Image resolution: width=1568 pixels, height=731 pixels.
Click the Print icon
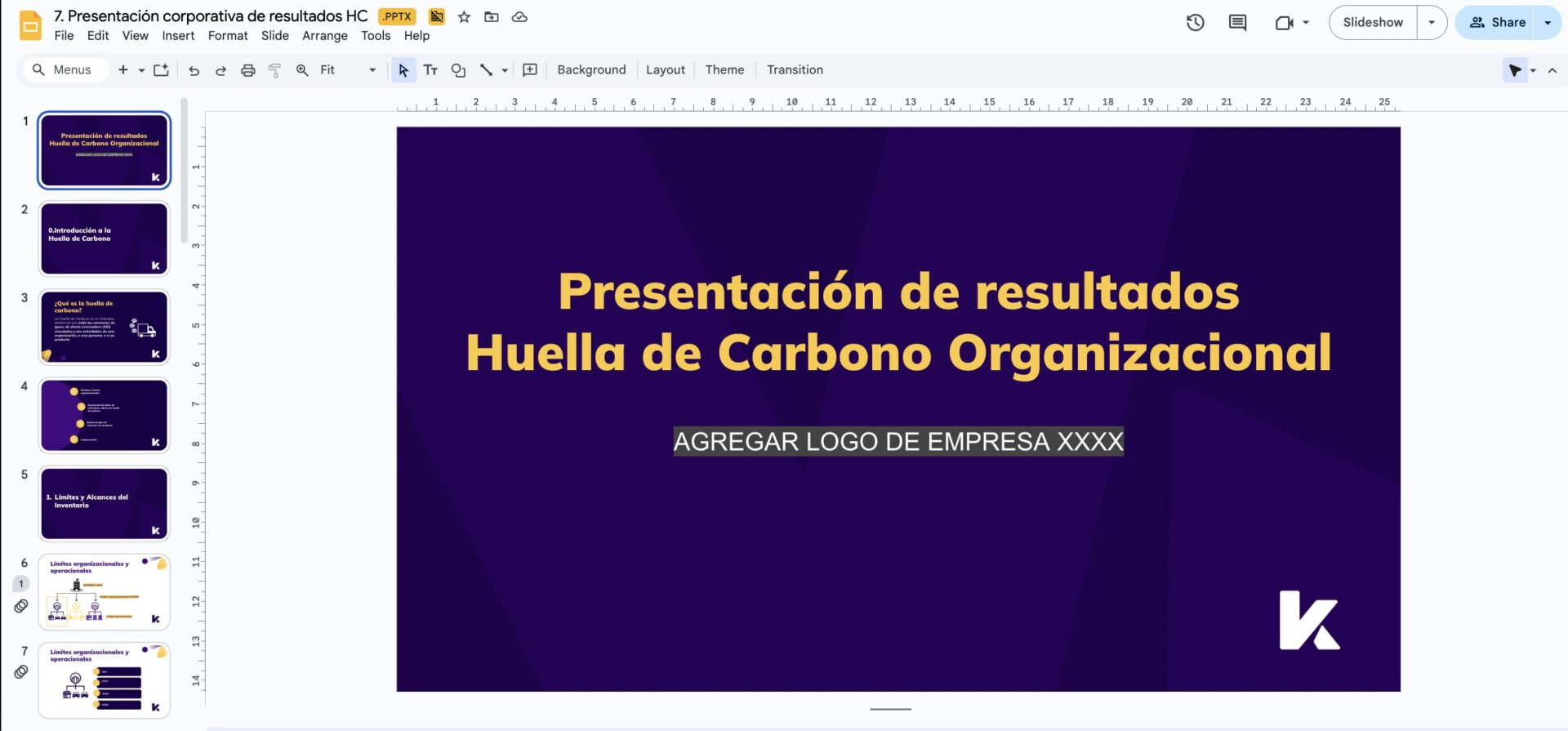[248, 70]
